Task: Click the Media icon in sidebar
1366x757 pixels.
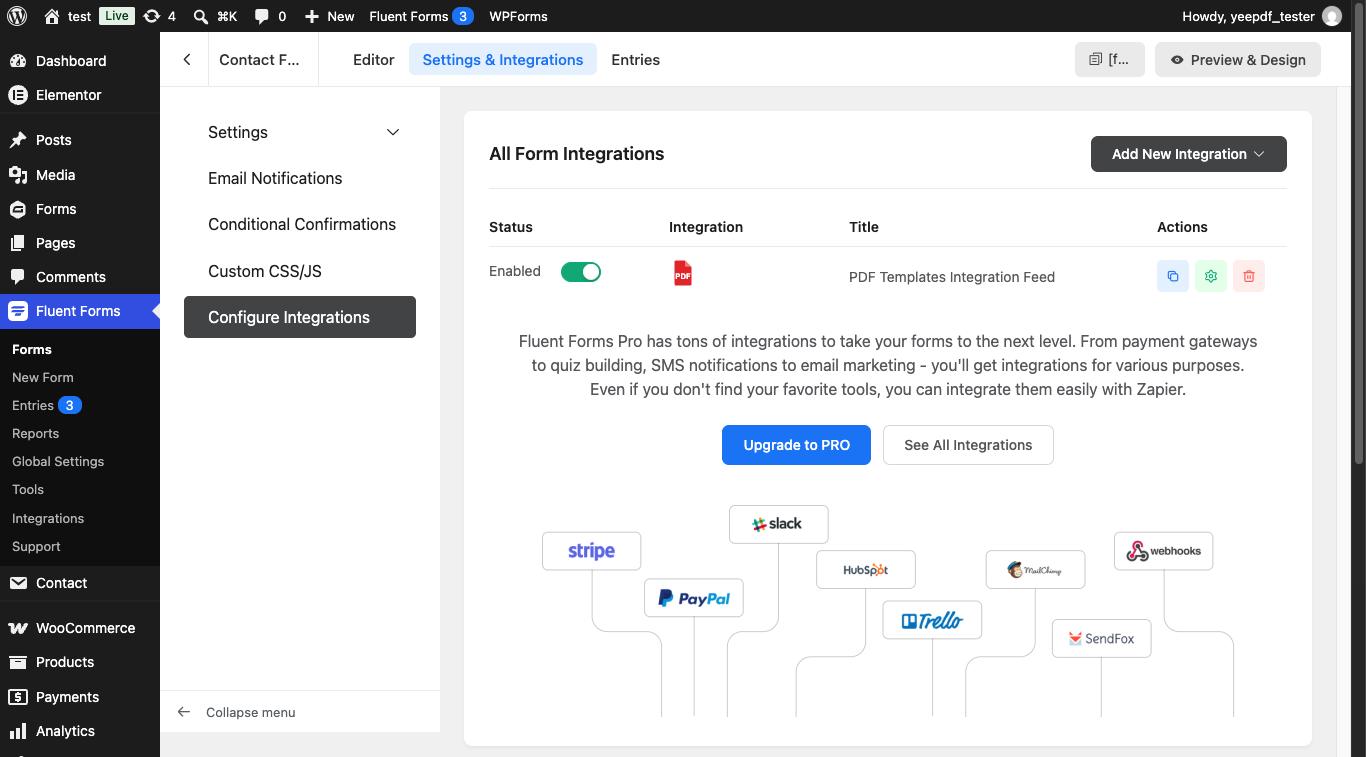Action: tap(18, 175)
